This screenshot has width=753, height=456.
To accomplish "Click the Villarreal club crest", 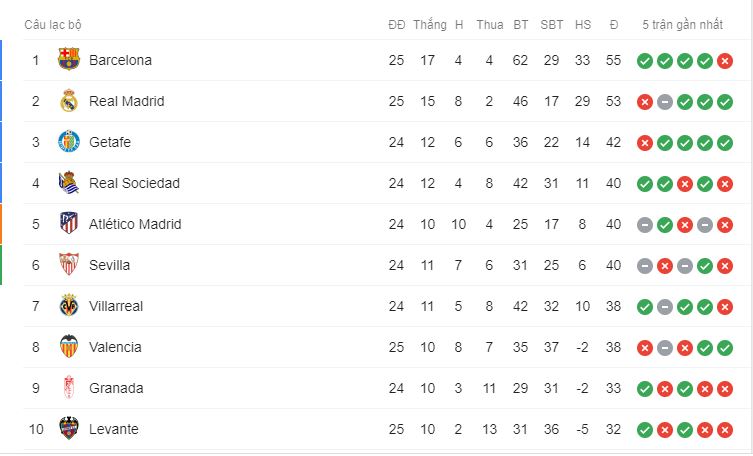I will [x=69, y=306].
